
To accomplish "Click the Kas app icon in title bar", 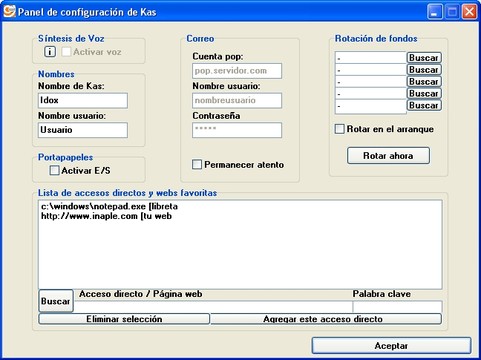I will point(9,11).
